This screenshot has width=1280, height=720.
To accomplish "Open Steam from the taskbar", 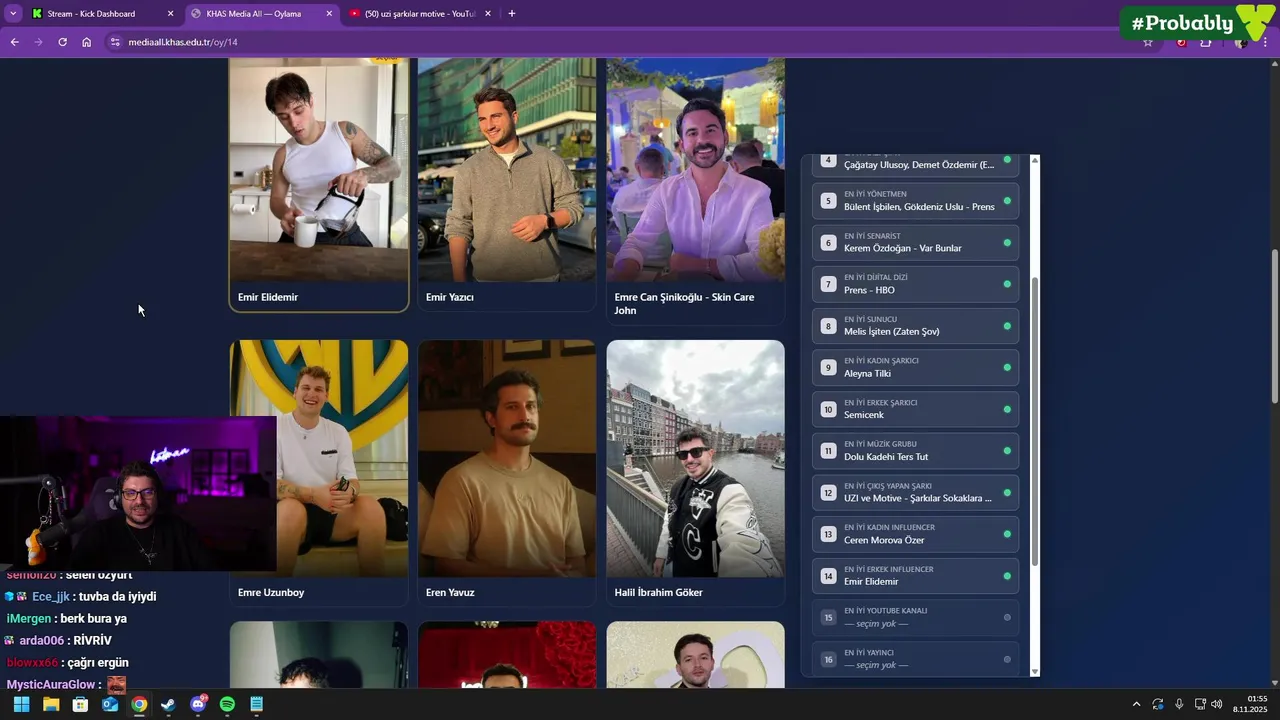I will click(168, 704).
